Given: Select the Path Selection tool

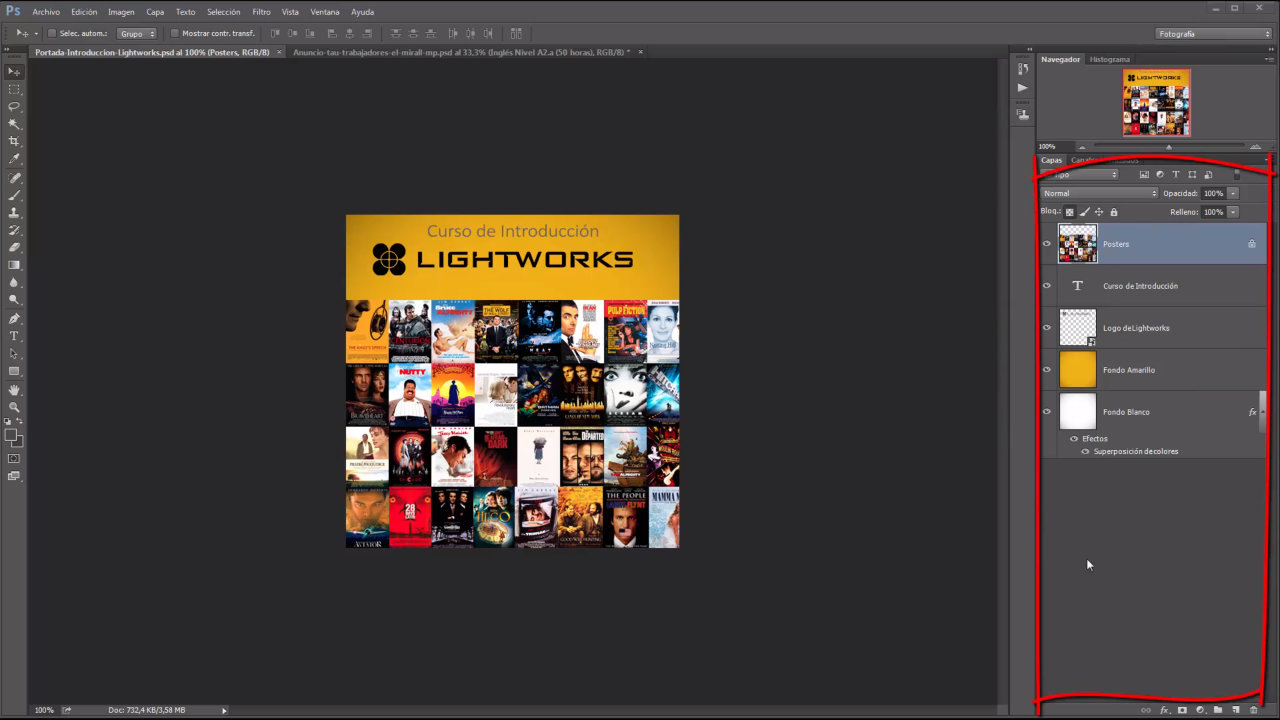Looking at the screenshot, I should (x=14, y=353).
